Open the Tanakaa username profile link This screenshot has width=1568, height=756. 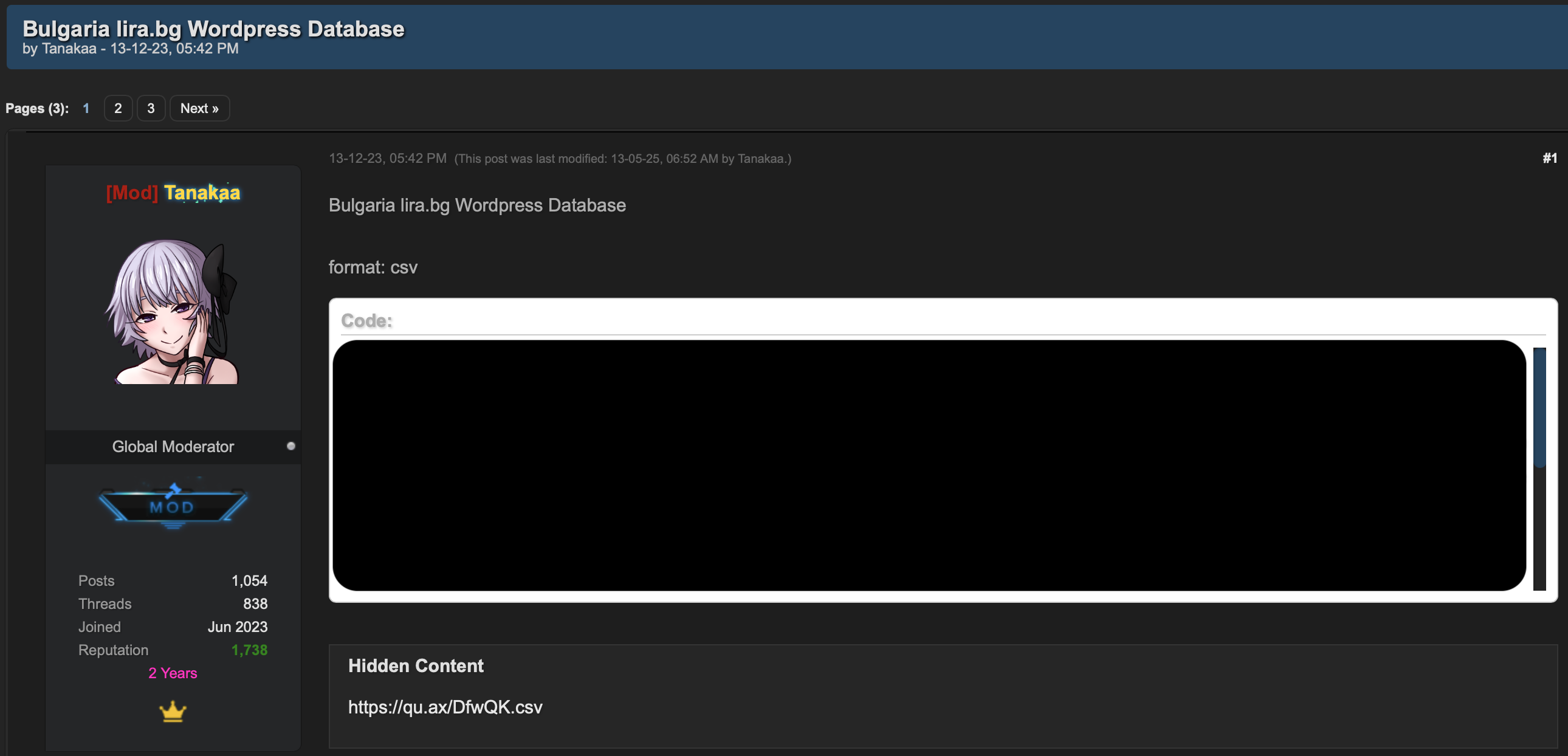coord(202,193)
